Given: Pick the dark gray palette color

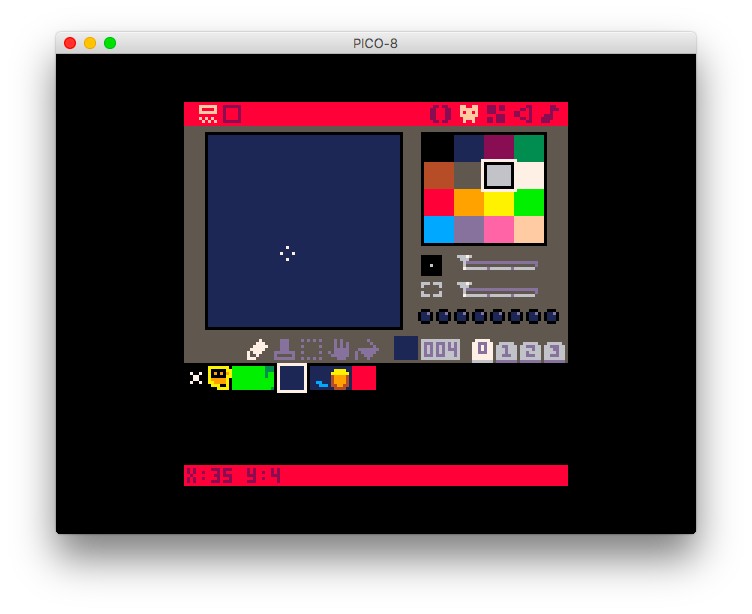Looking at the screenshot, I should click(469, 176).
